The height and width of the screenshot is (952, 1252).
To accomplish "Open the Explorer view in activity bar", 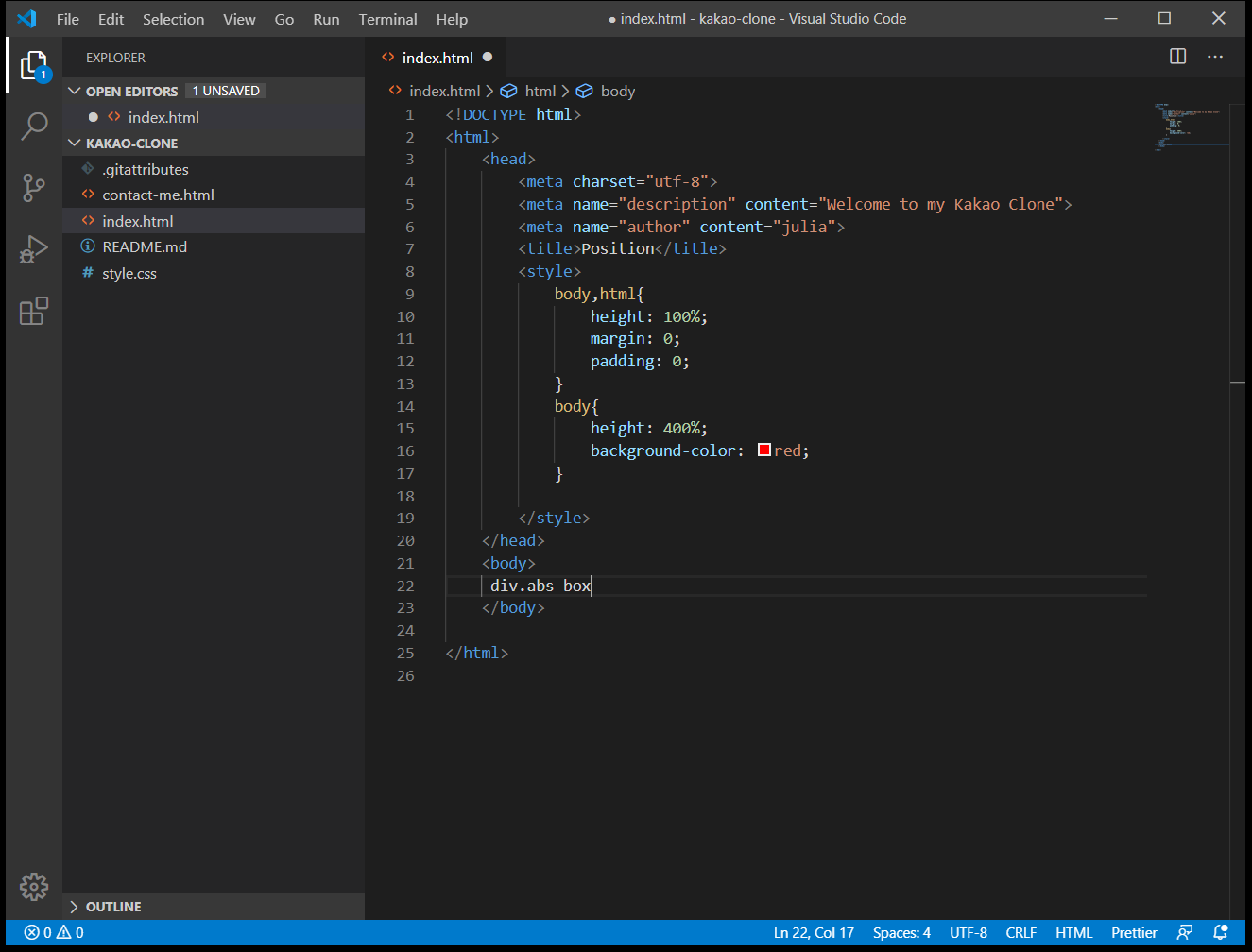I will pos(34,65).
